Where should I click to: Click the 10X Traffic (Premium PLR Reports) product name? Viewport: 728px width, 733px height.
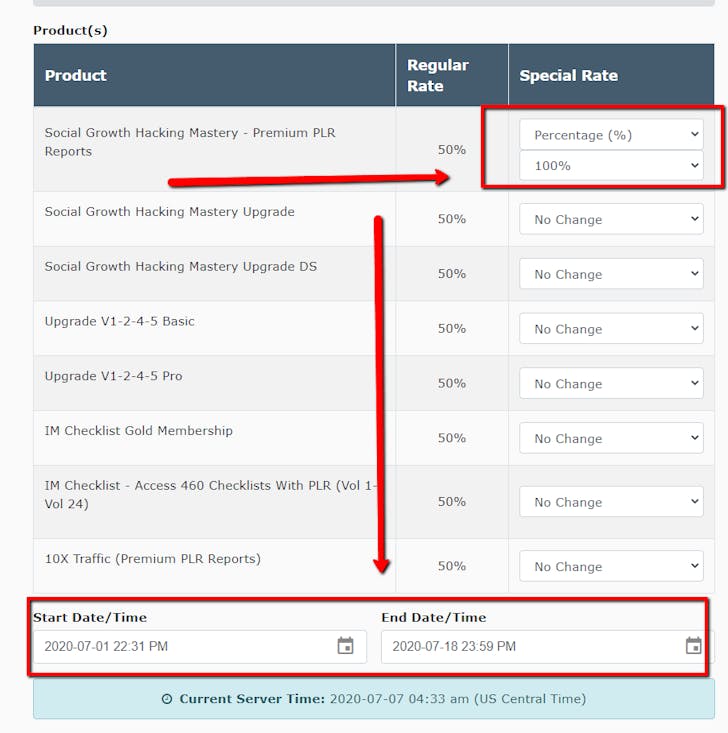[152, 559]
